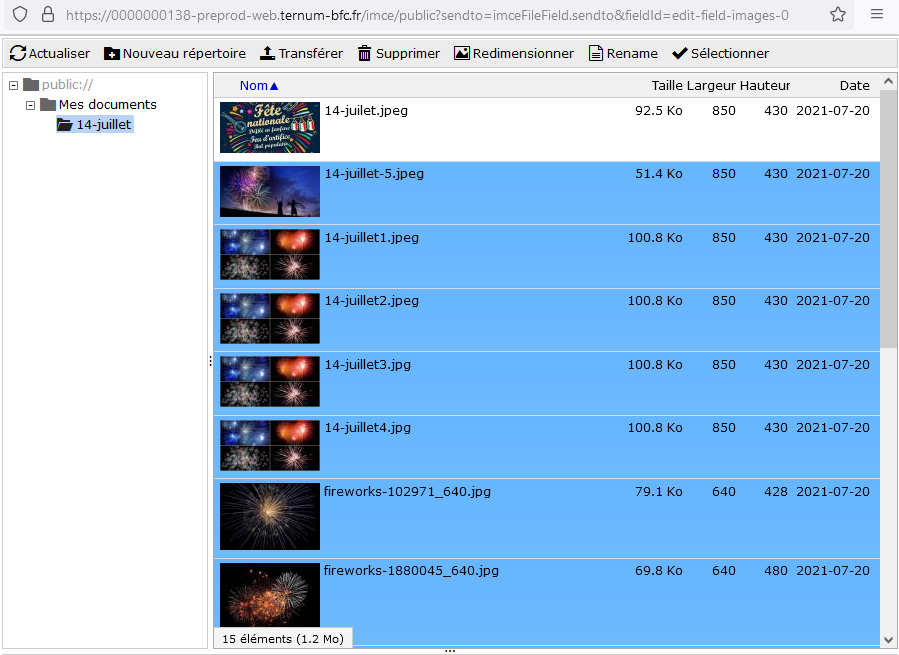This screenshot has height=655, width=899.
Task: Click the bookmark star in address bar
Action: [x=838, y=15]
